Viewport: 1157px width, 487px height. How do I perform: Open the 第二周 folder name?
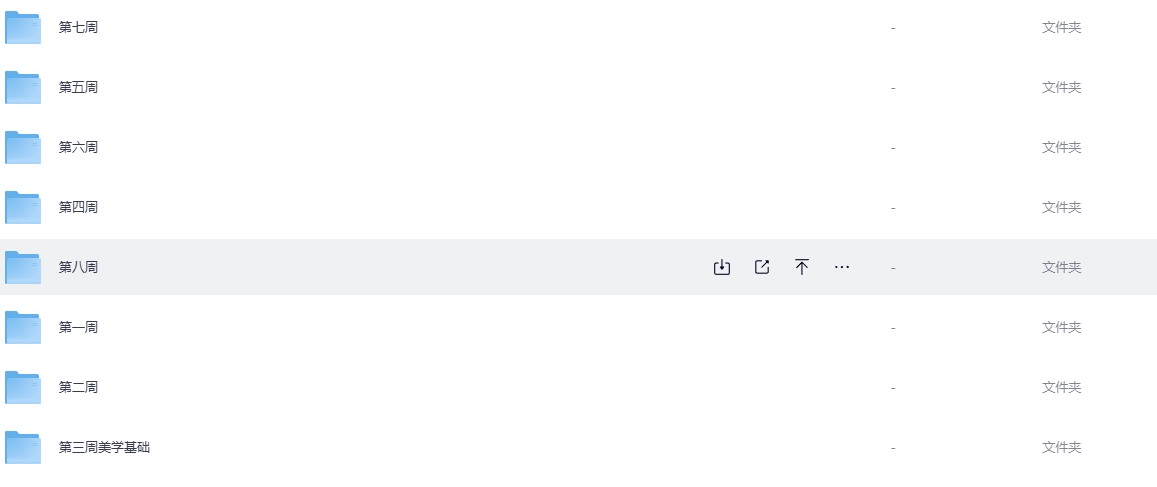[78, 388]
